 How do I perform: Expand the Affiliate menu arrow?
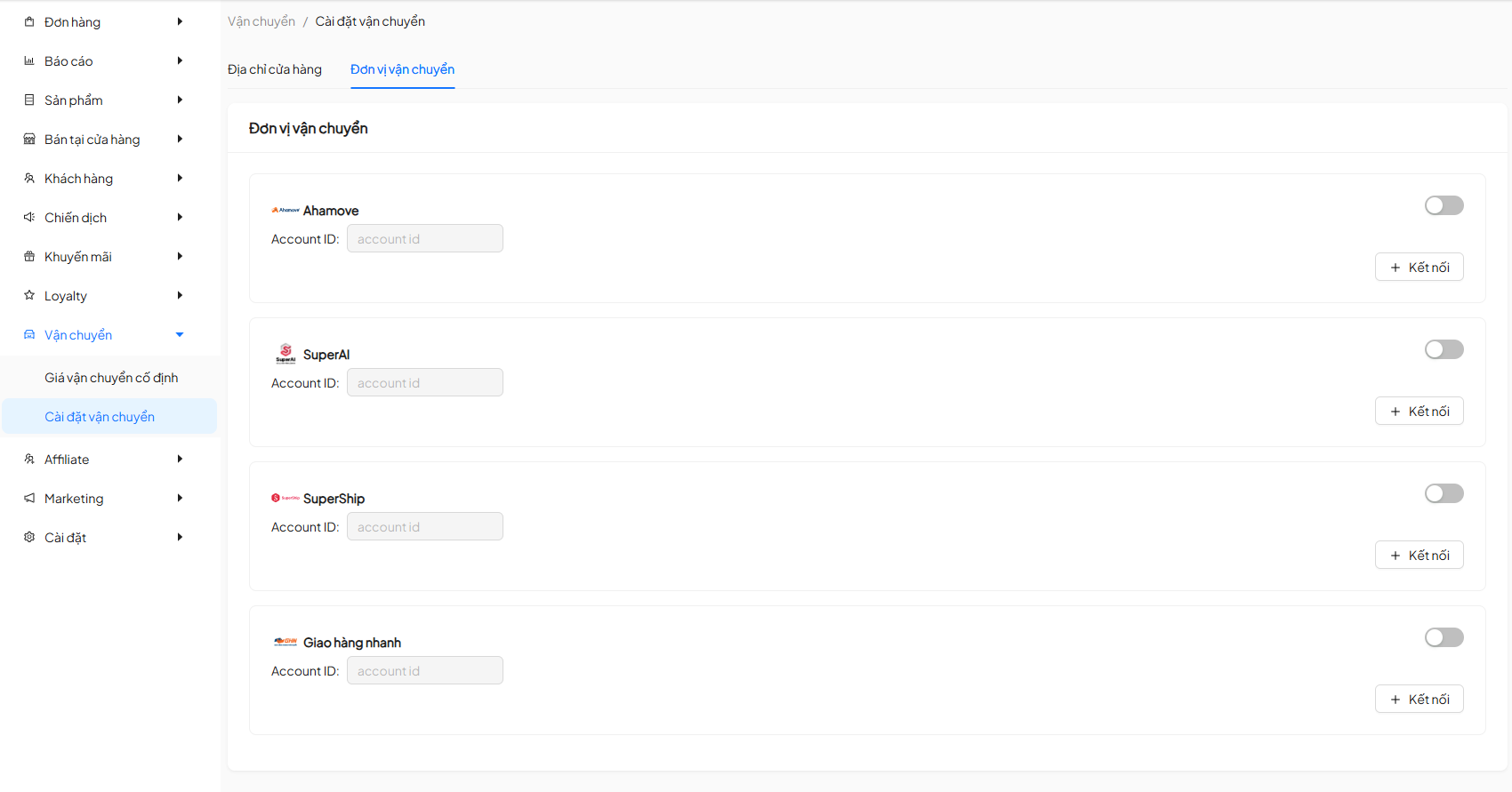[x=180, y=460]
